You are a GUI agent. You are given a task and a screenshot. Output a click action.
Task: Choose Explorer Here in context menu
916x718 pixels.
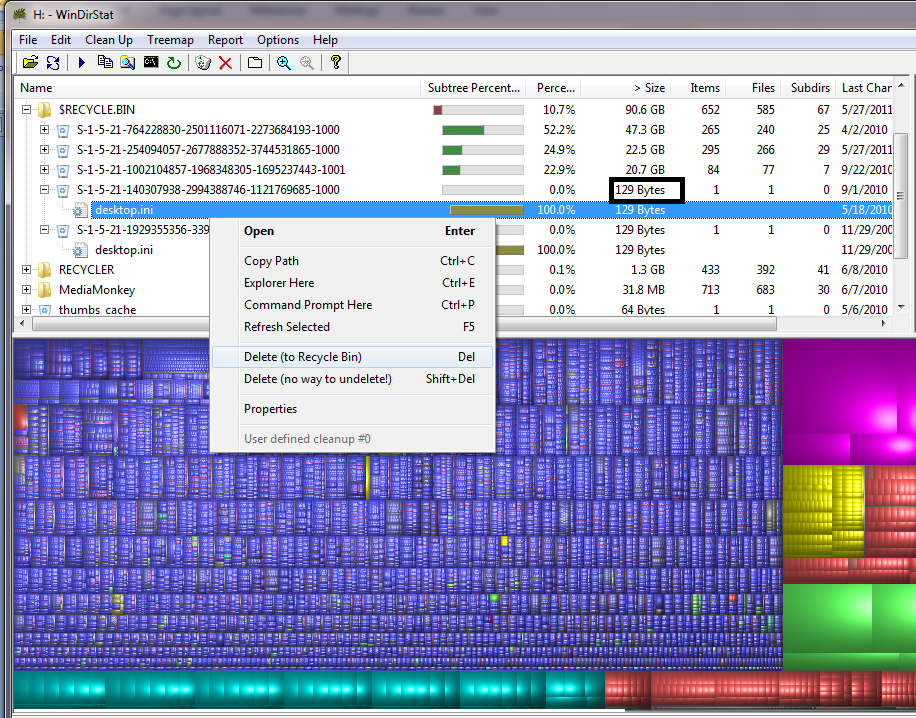coord(353,283)
